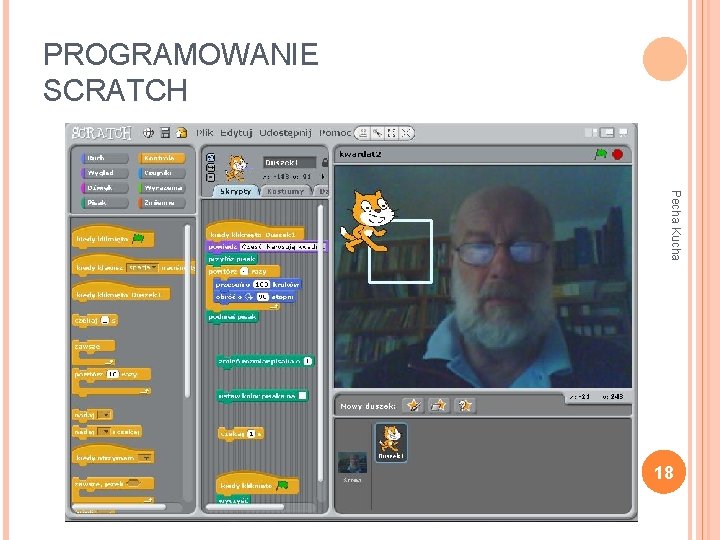
Task: Click the 'powiedz' block text field
Action: (282, 247)
